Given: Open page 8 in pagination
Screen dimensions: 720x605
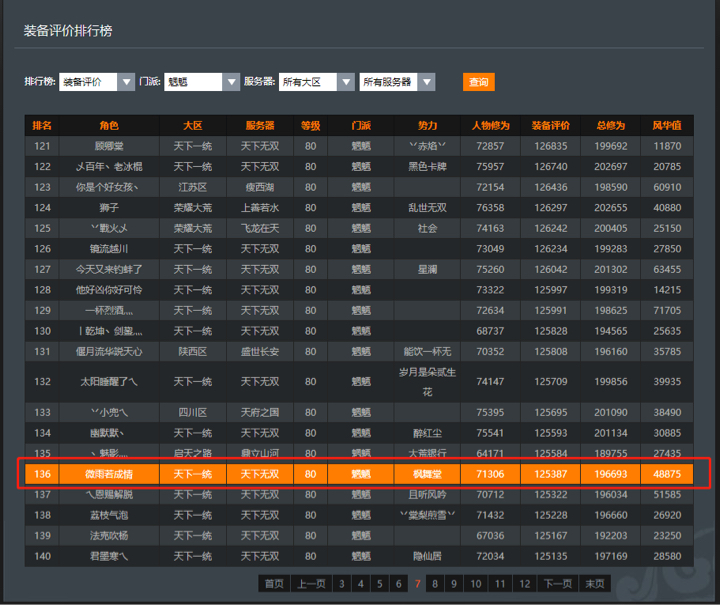Looking at the screenshot, I should (435, 583).
